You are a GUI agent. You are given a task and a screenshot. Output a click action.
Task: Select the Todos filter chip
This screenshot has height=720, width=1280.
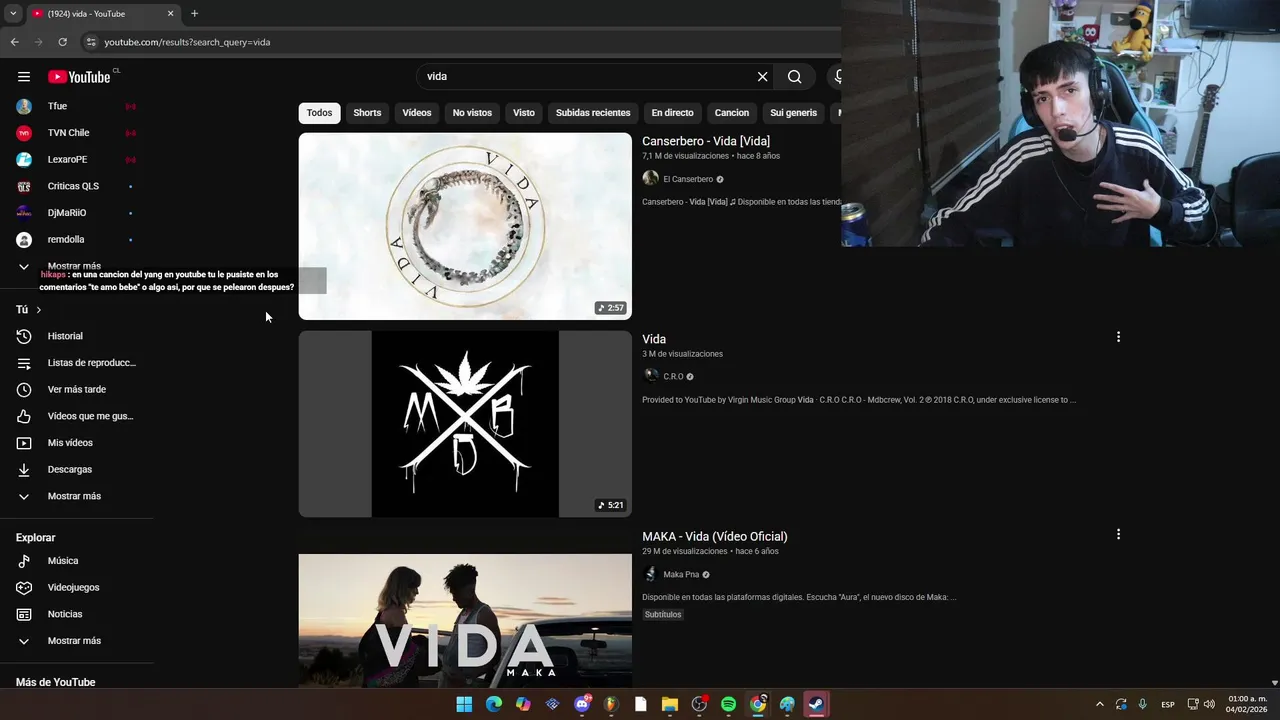coord(319,113)
